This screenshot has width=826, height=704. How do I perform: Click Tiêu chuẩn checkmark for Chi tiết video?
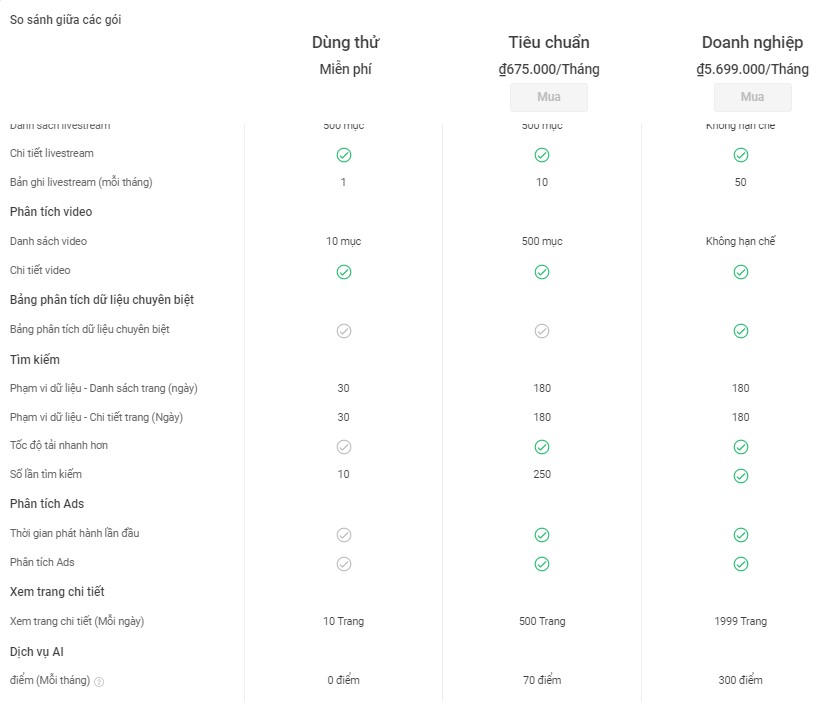(542, 272)
